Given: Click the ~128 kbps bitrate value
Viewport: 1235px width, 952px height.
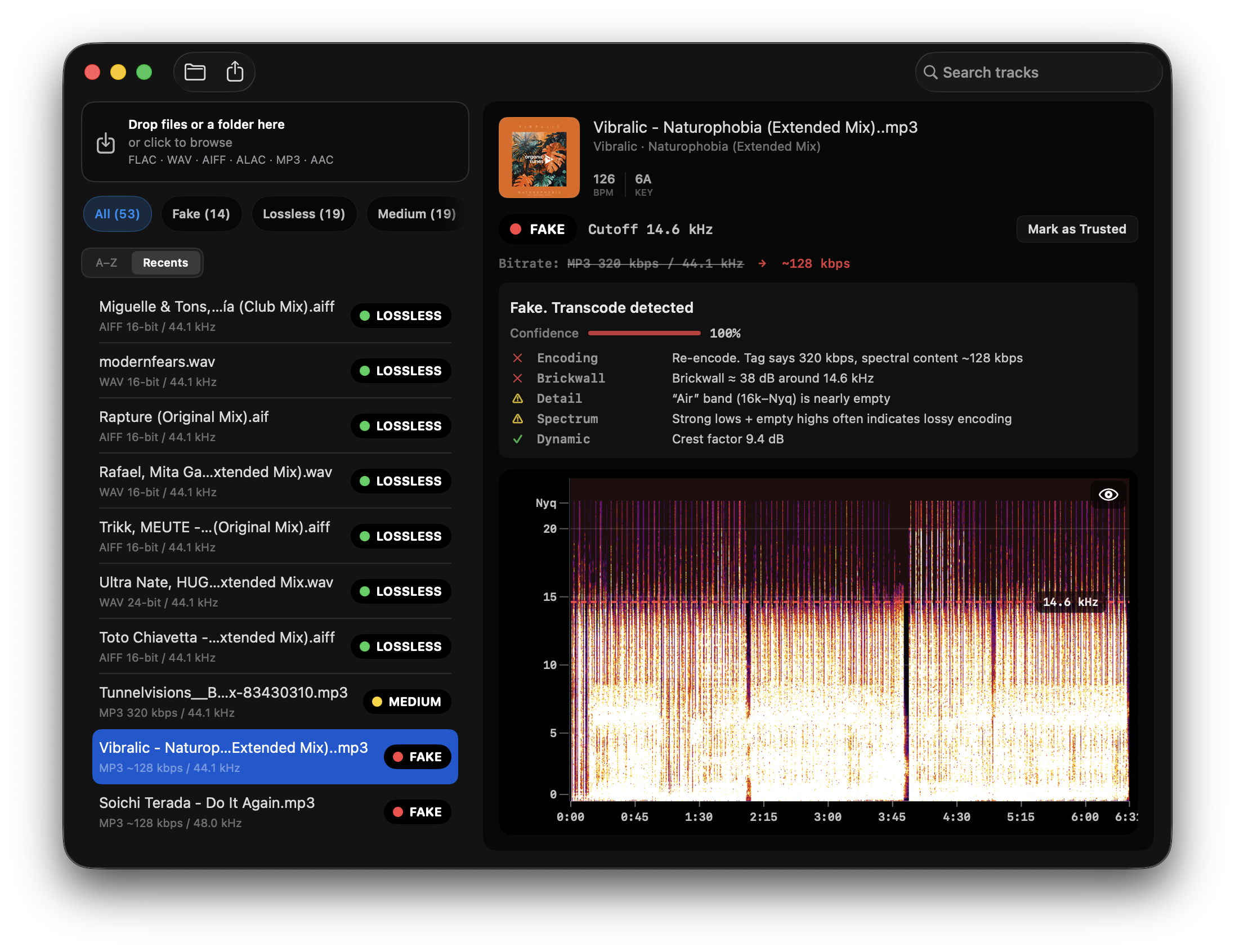Looking at the screenshot, I should coord(816,263).
